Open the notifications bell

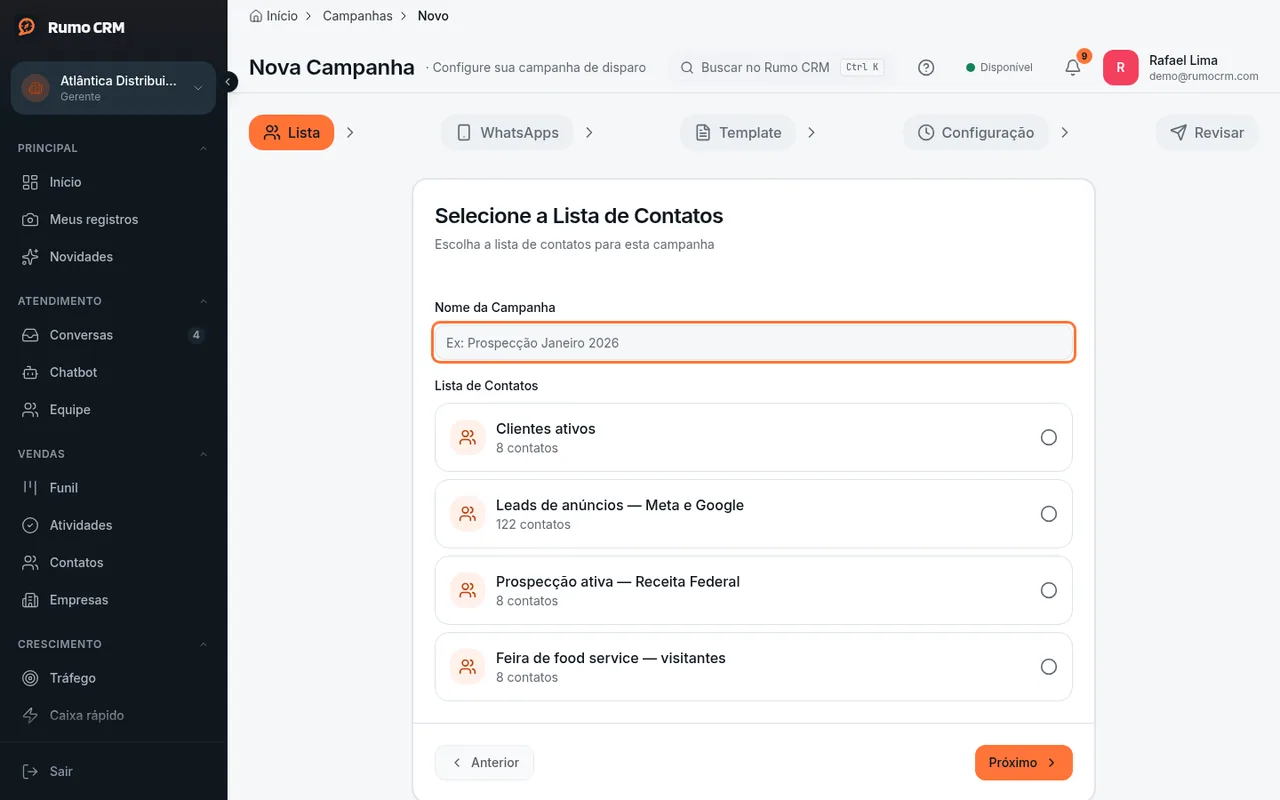click(1072, 67)
